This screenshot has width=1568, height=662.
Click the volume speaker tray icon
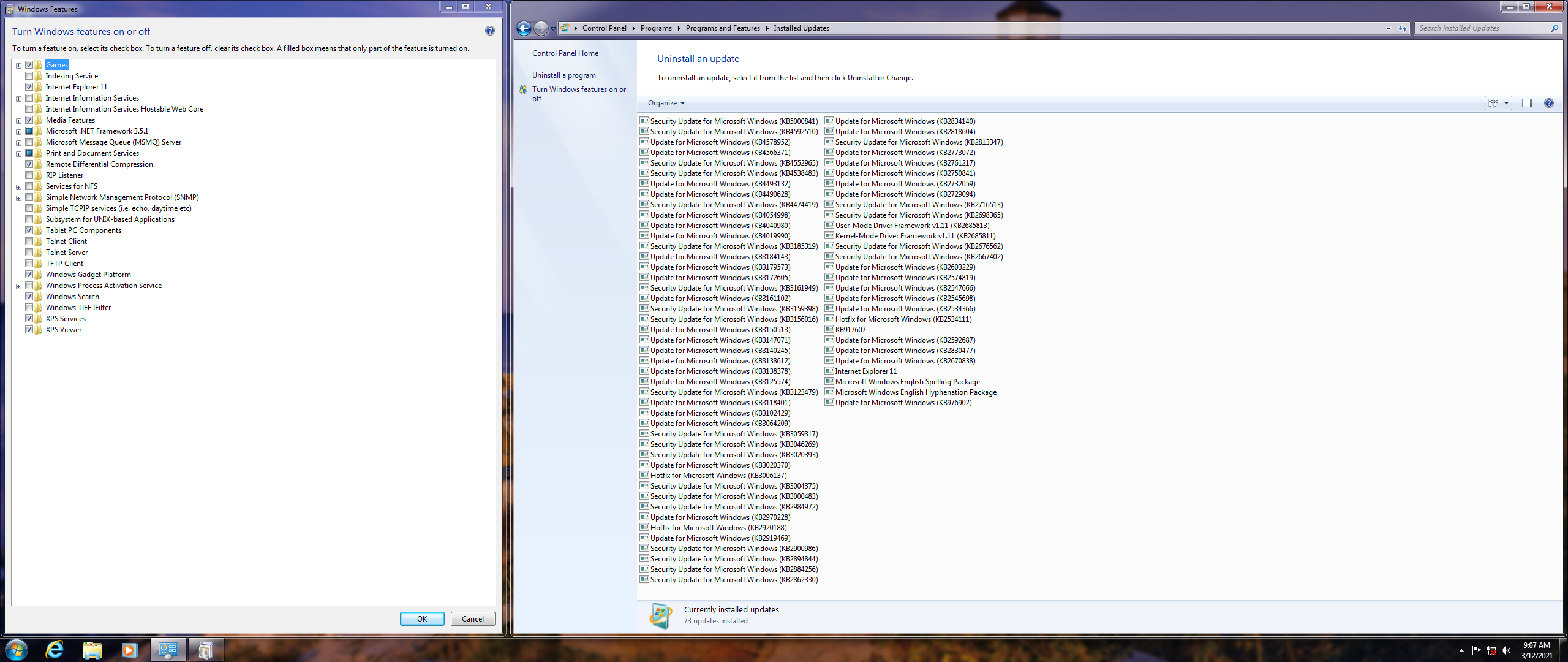[x=1506, y=650]
